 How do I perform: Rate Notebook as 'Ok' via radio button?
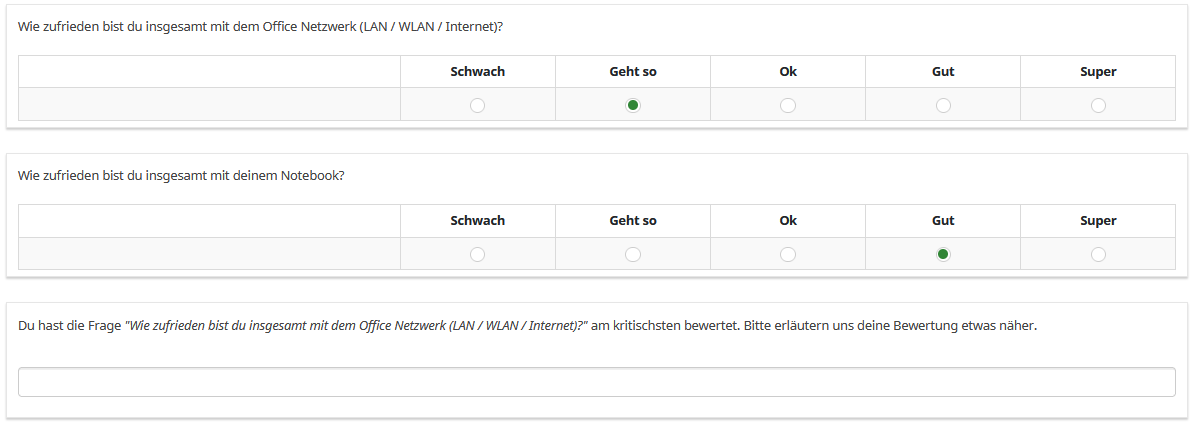point(788,254)
